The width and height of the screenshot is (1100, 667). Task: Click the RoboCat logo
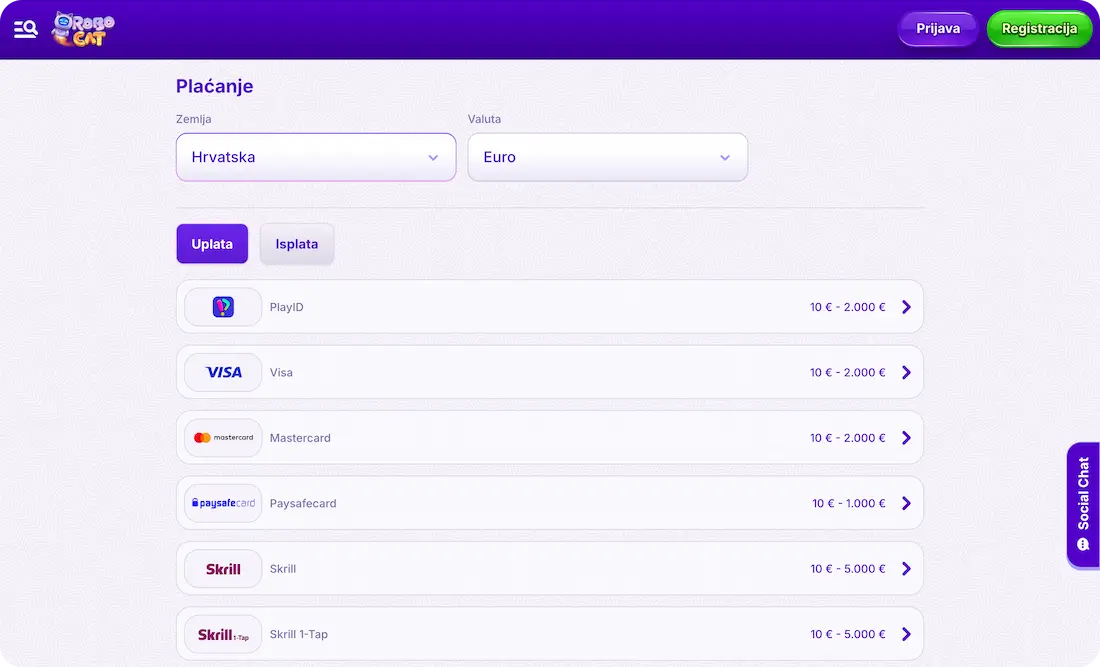tap(83, 29)
